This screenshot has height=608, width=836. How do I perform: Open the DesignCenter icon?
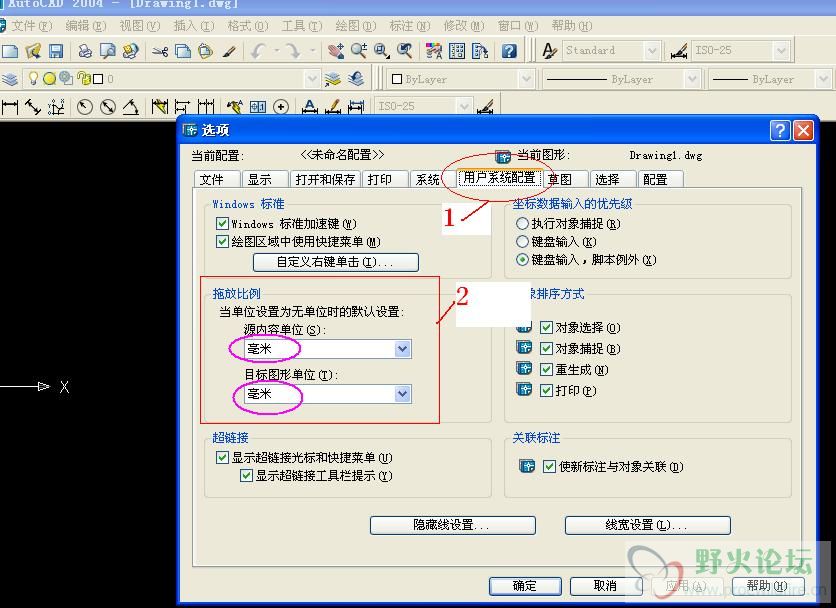457,51
